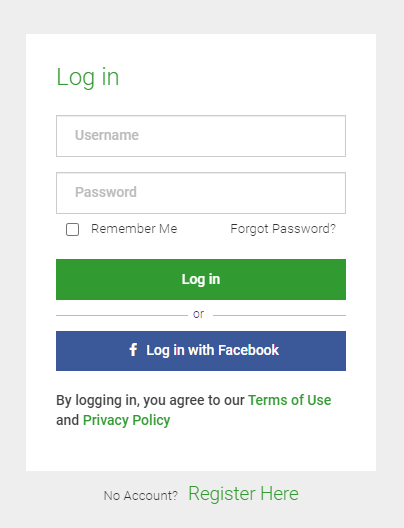Click the word 'and' before Privacy Policy
The height and width of the screenshot is (528, 404).
tap(67, 420)
